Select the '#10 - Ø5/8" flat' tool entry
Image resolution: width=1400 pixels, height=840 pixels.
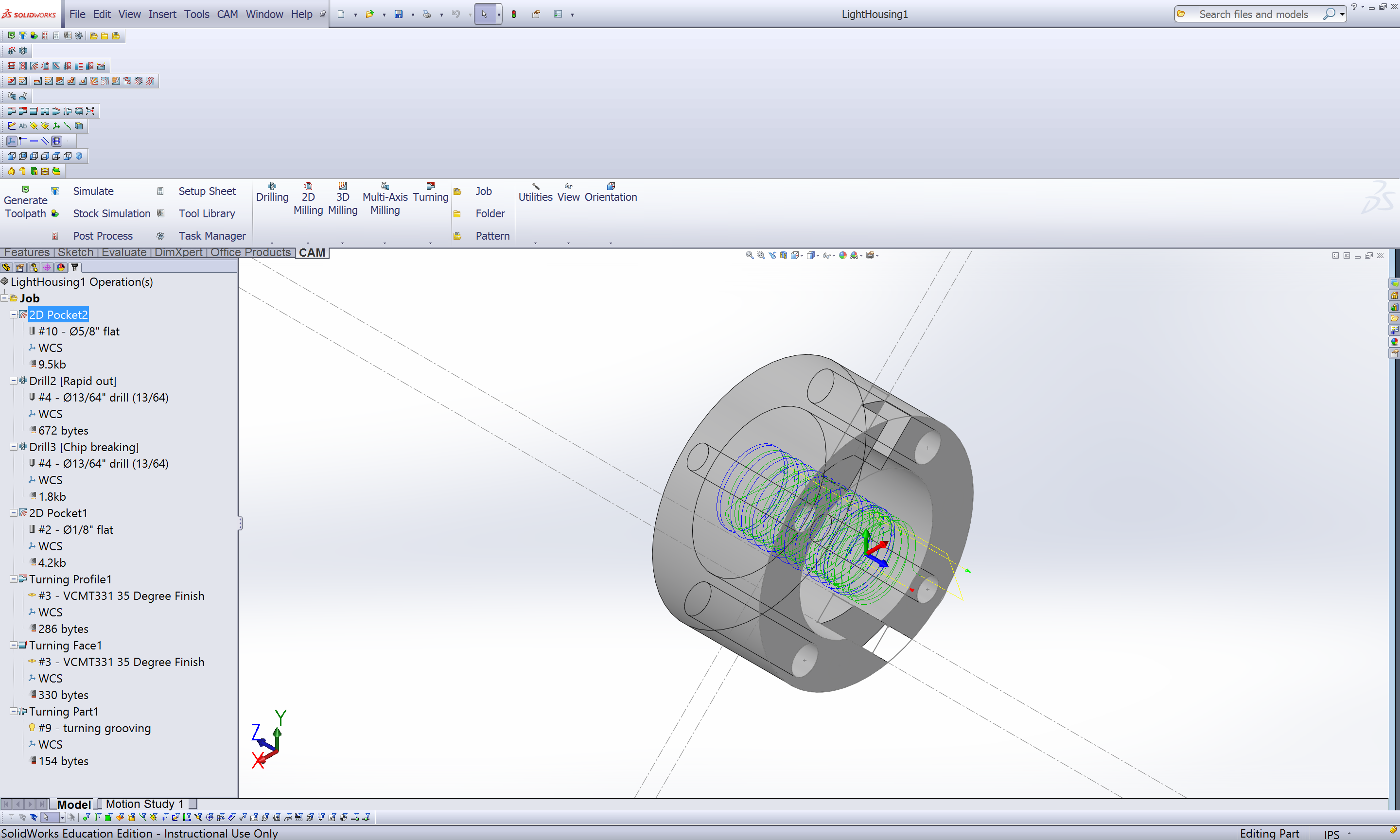tap(79, 331)
